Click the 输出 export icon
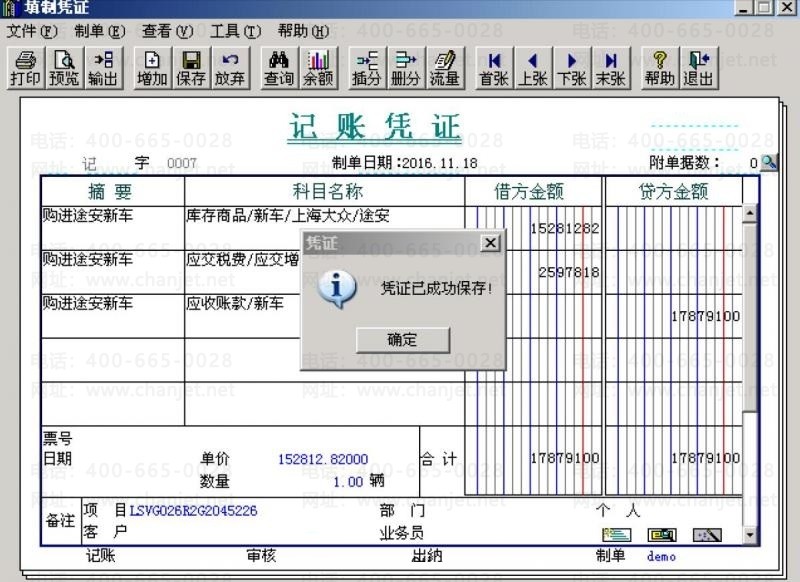Screen dimensions: 800x582 104,68
